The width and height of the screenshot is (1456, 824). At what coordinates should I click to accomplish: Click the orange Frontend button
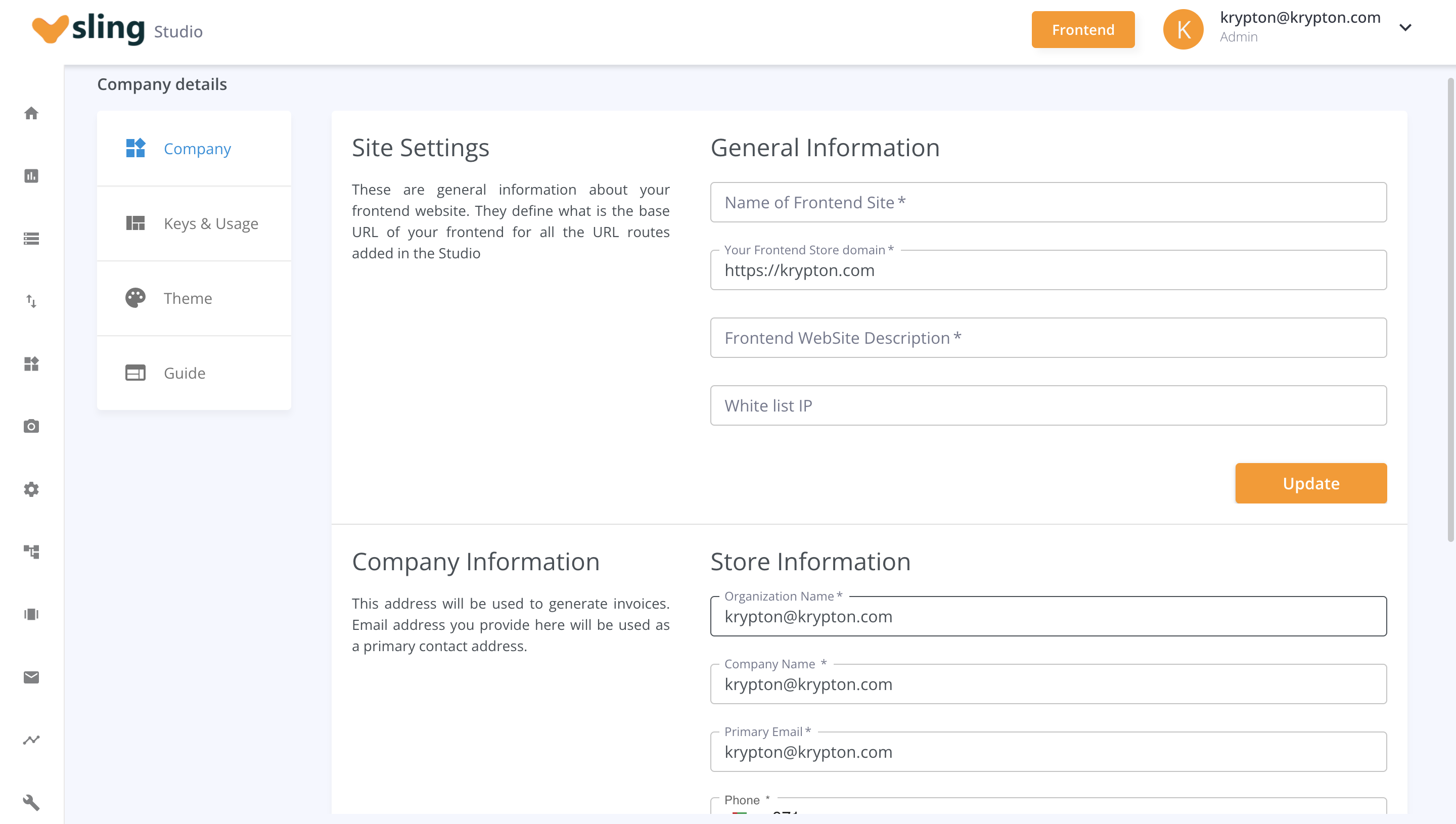1082,29
